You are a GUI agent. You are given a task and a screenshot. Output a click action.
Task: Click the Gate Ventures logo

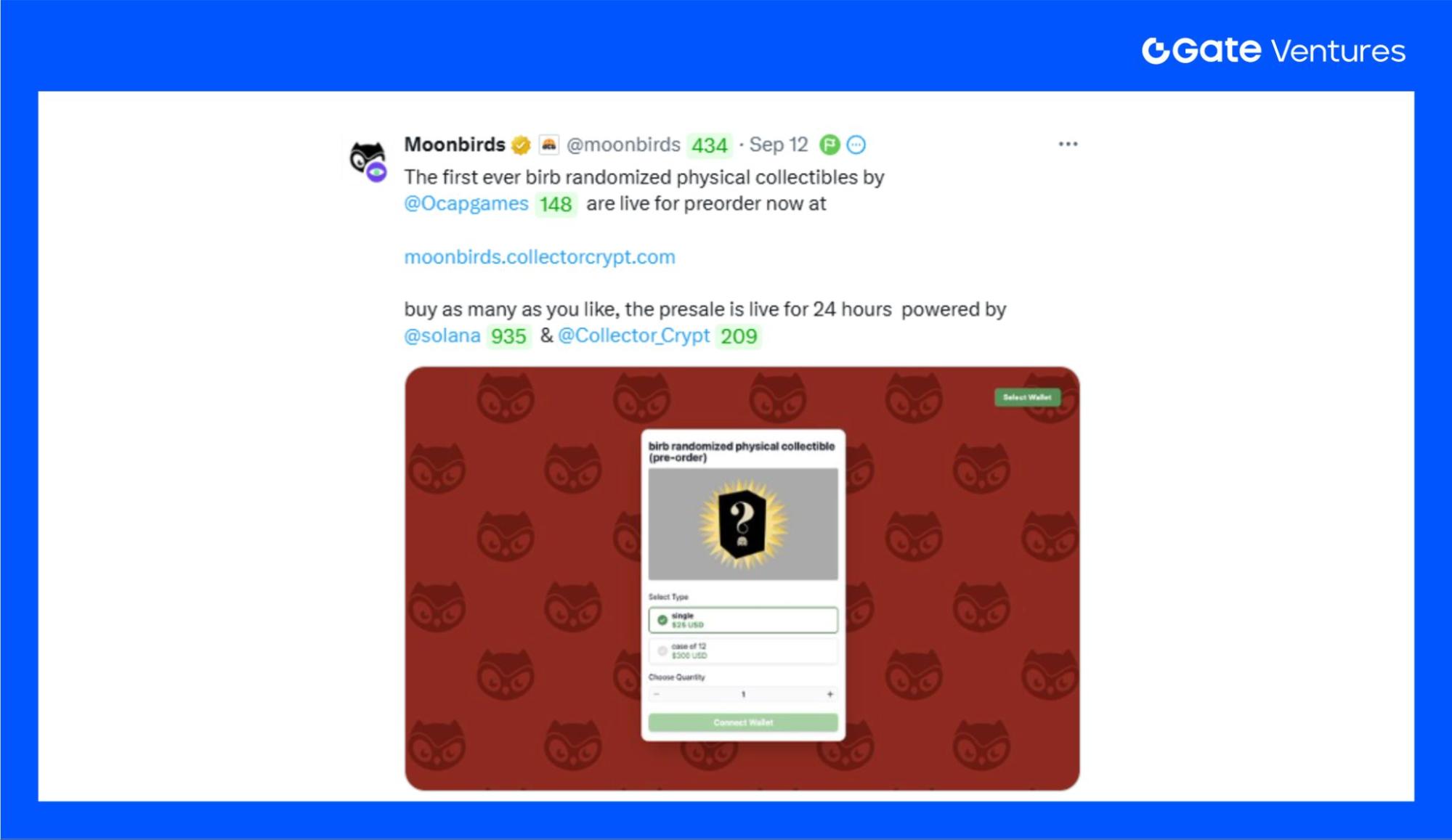[1273, 51]
